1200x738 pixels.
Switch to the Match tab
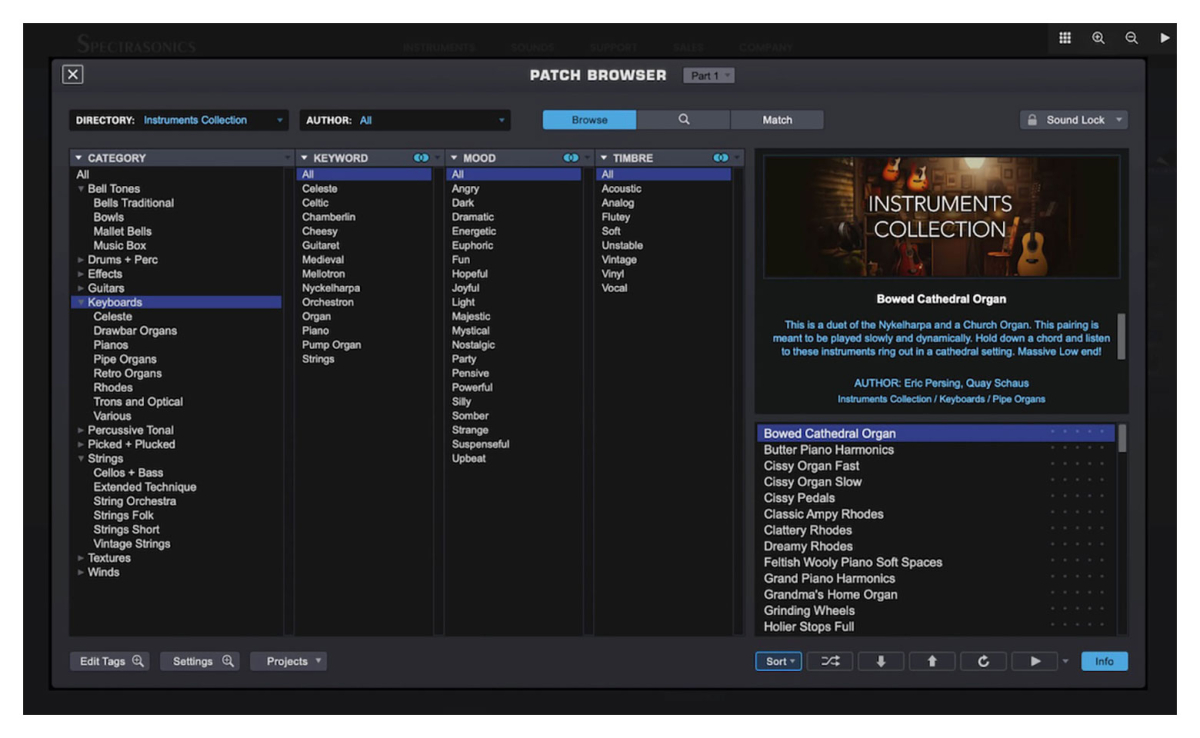[x=777, y=120]
